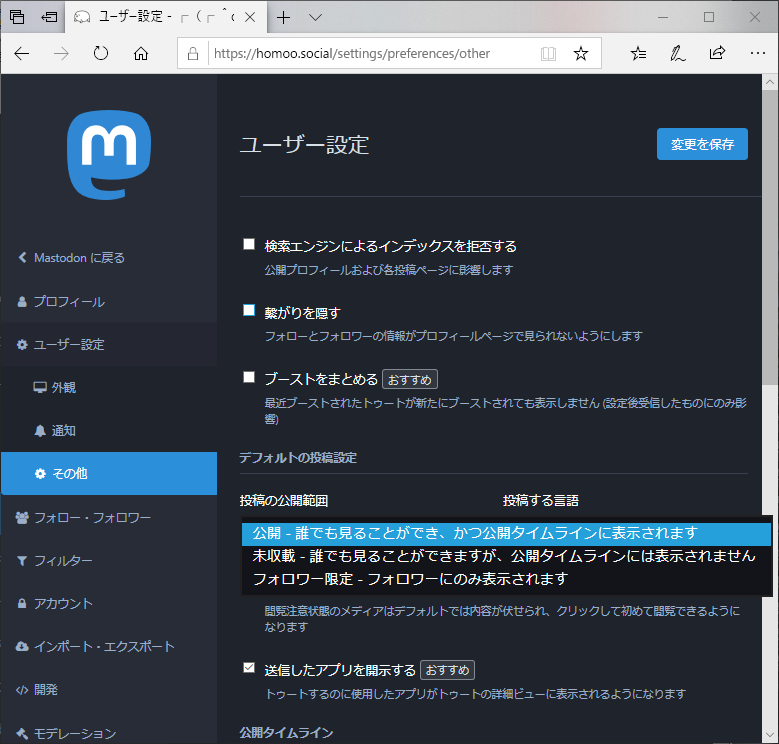Screen dimensions: 779x744
Task: Click the Share page icon
Action: pyautogui.click(x=717, y=53)
